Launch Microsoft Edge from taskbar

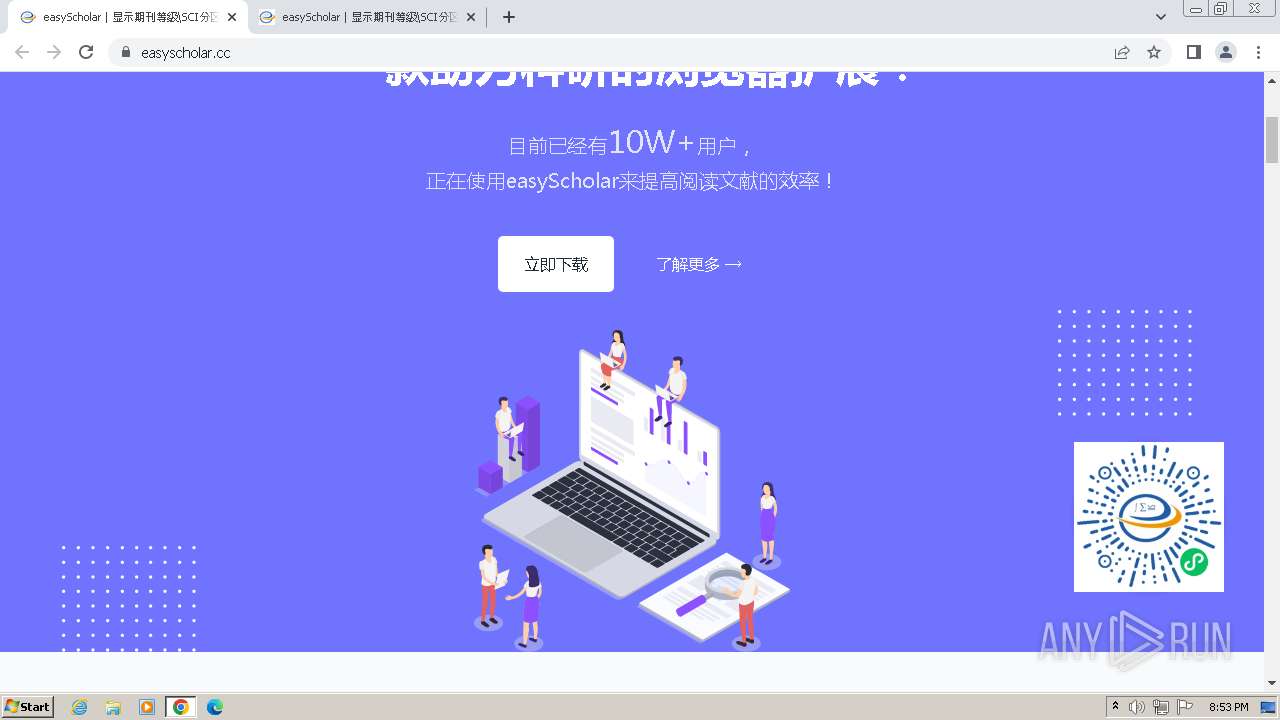215,707
